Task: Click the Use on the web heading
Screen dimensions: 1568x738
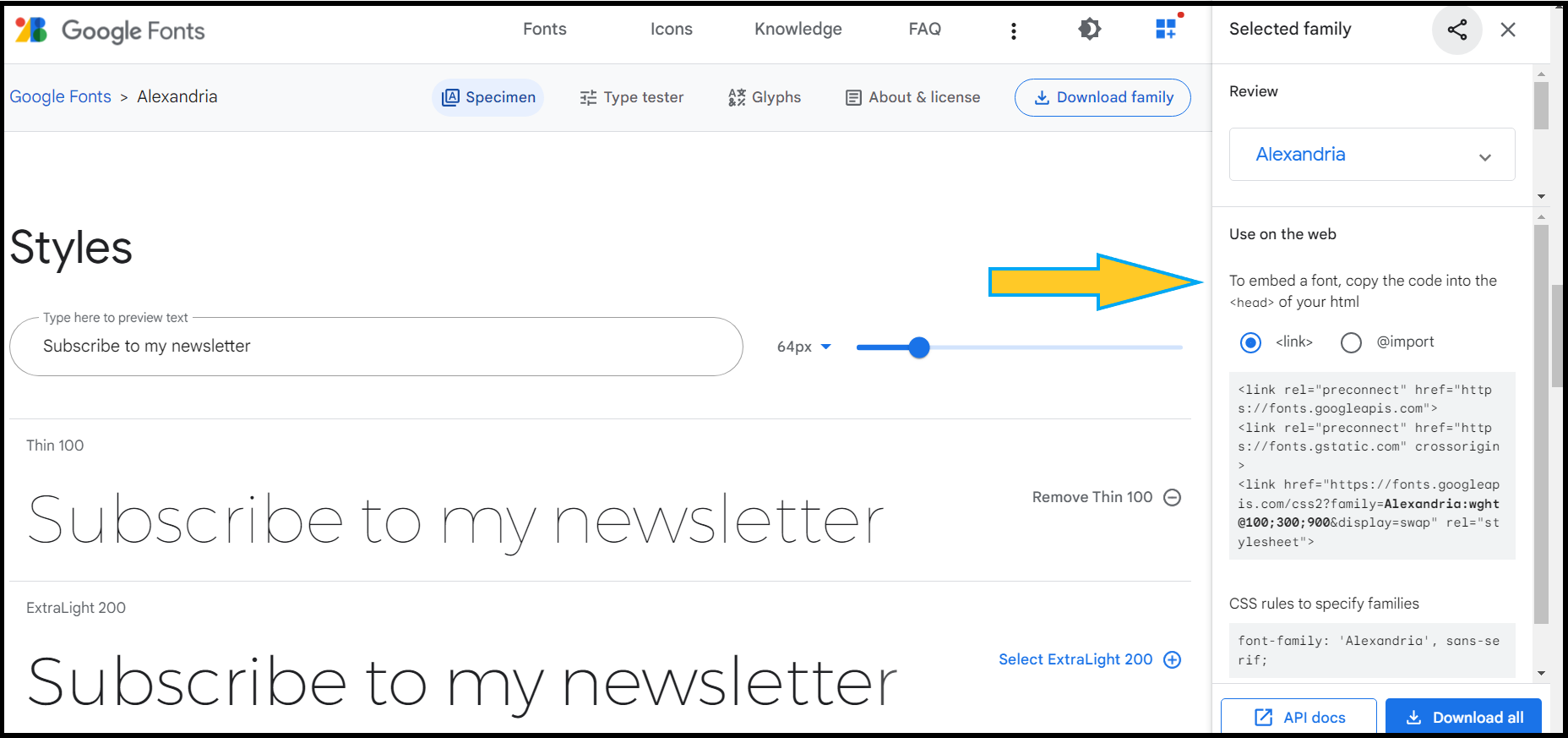Action: point(1282,234)
